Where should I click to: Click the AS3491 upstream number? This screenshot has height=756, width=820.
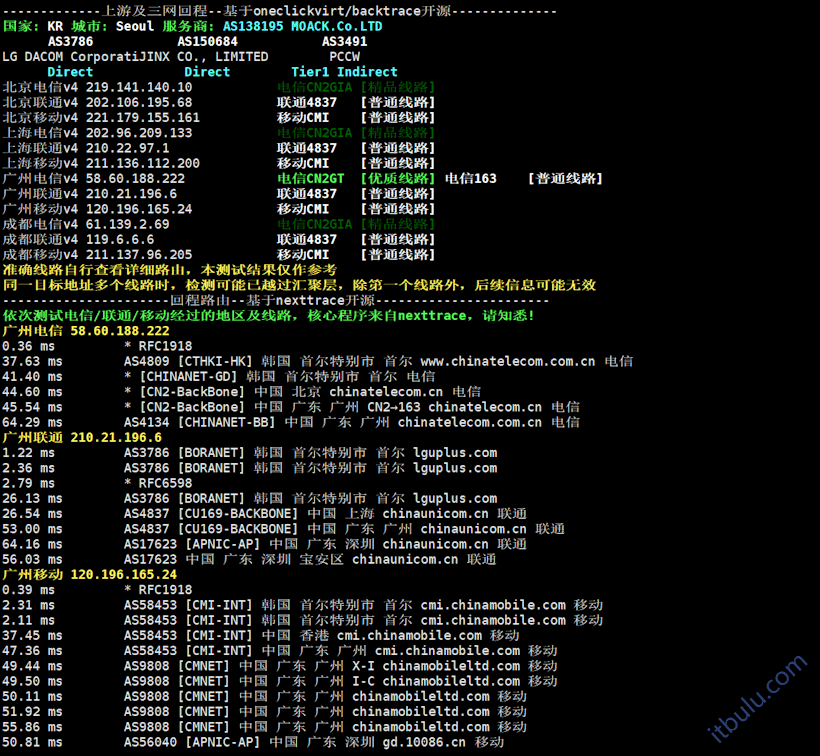(x=344, y=42)
